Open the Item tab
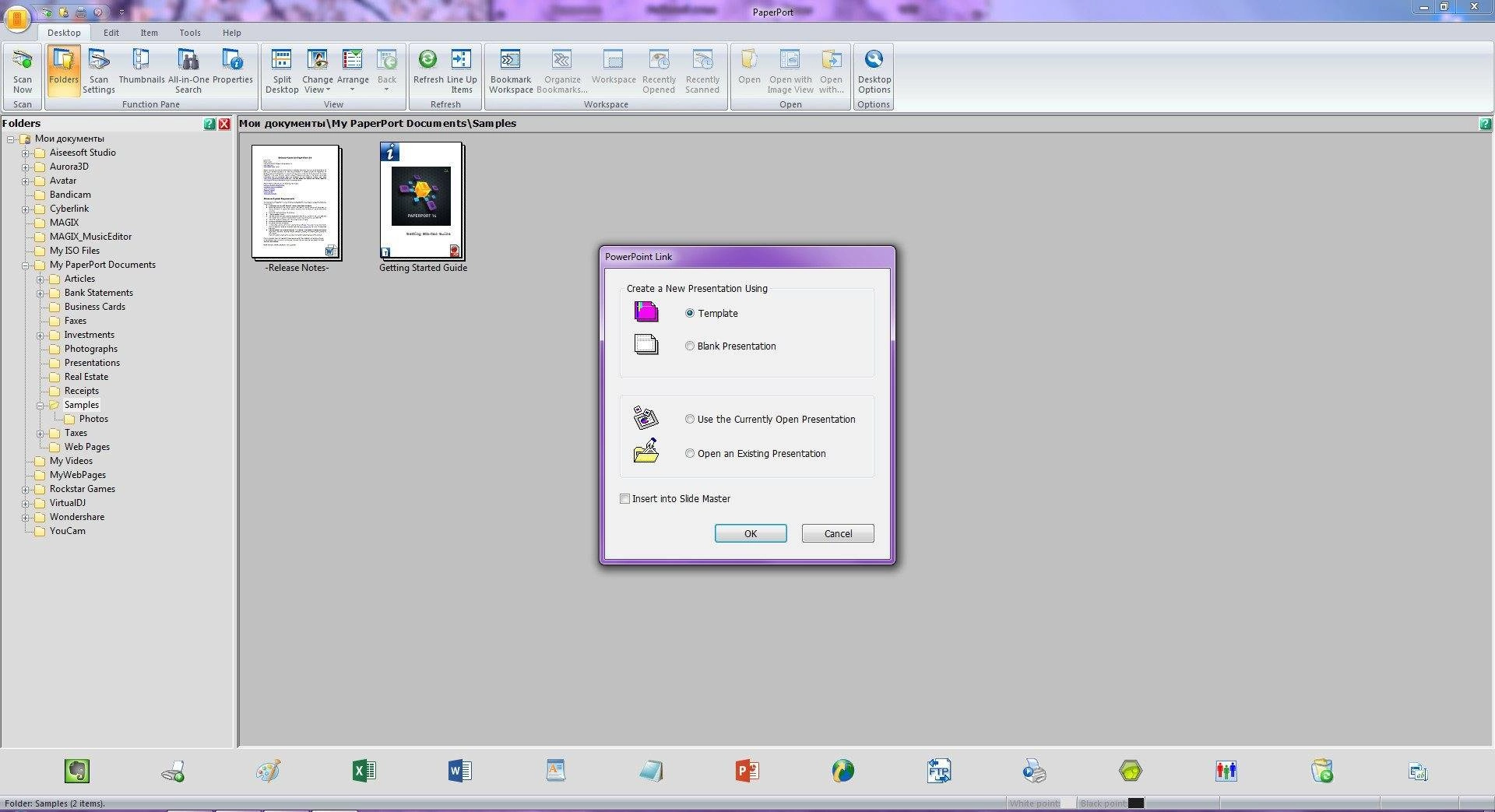The image size is (1495, 812). tap(149, 33)
